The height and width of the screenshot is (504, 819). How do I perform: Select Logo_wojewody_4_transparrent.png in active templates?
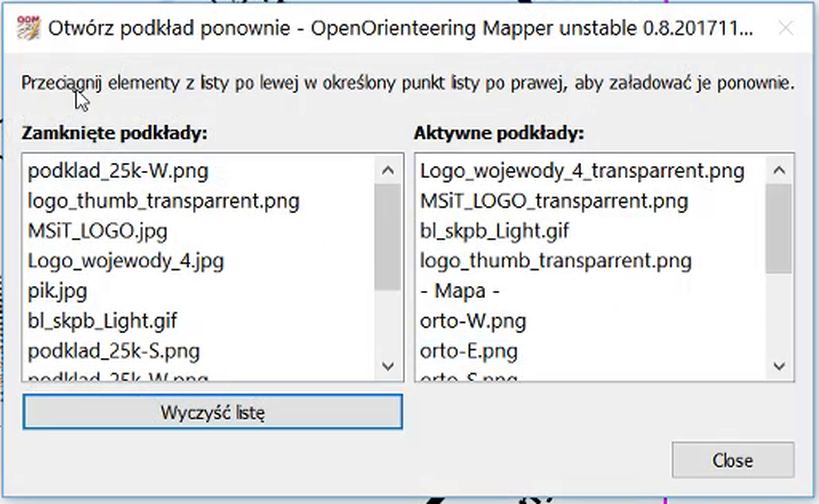pos(582,171)
